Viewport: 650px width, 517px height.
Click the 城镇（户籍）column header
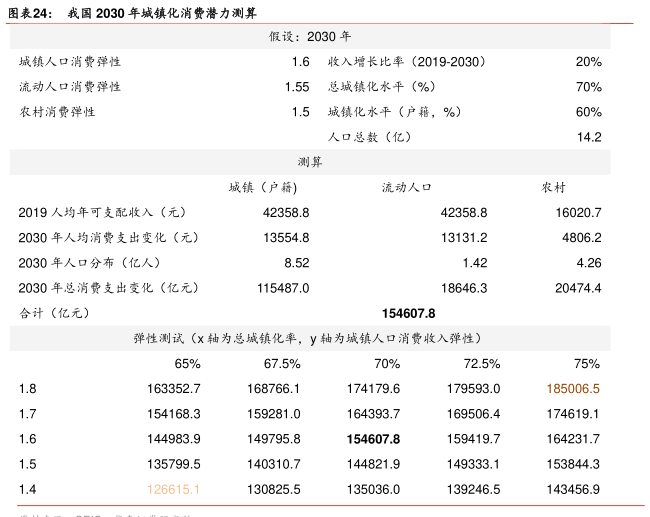pyautogui.click(x=264, y=187)
